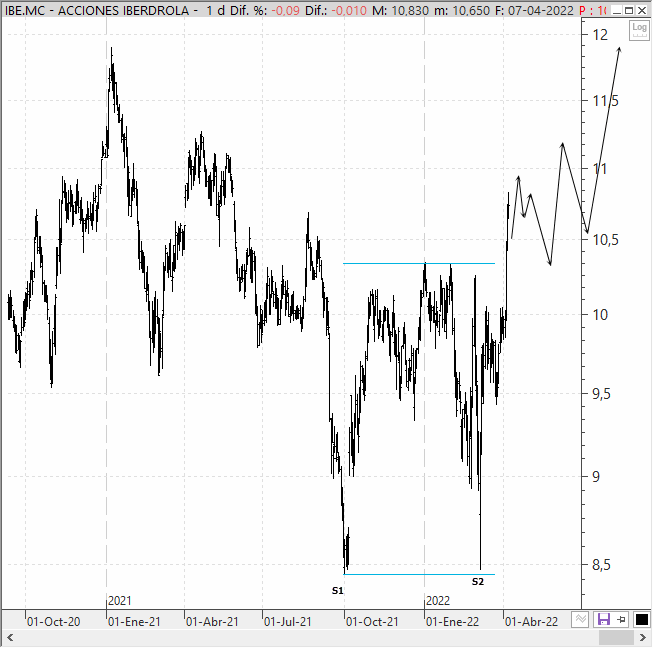Click the 11,5 price axis label
This screenshot has width=653, height=648.
click(606, 100)
